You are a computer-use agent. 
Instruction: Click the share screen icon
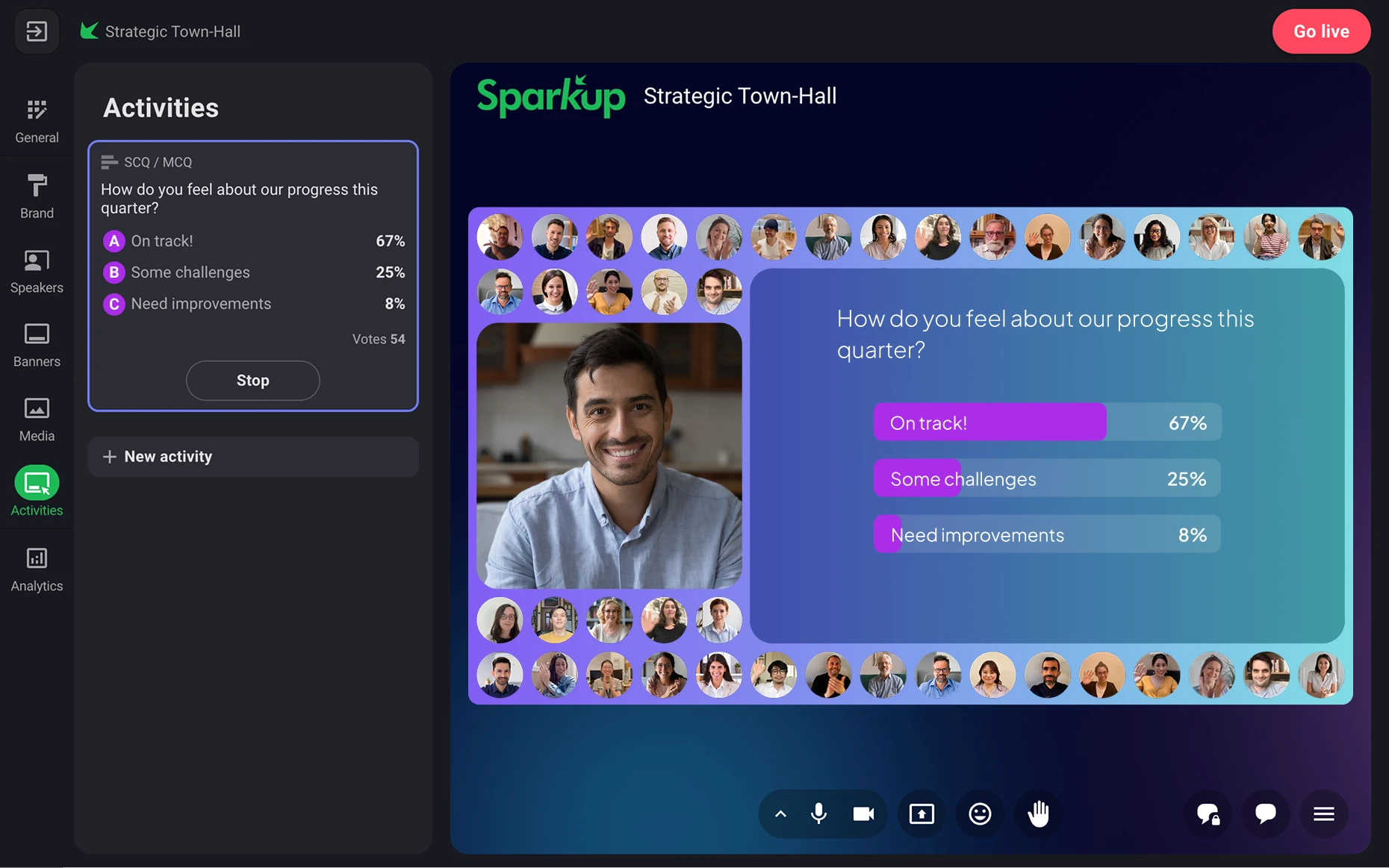tap(922, 814)
